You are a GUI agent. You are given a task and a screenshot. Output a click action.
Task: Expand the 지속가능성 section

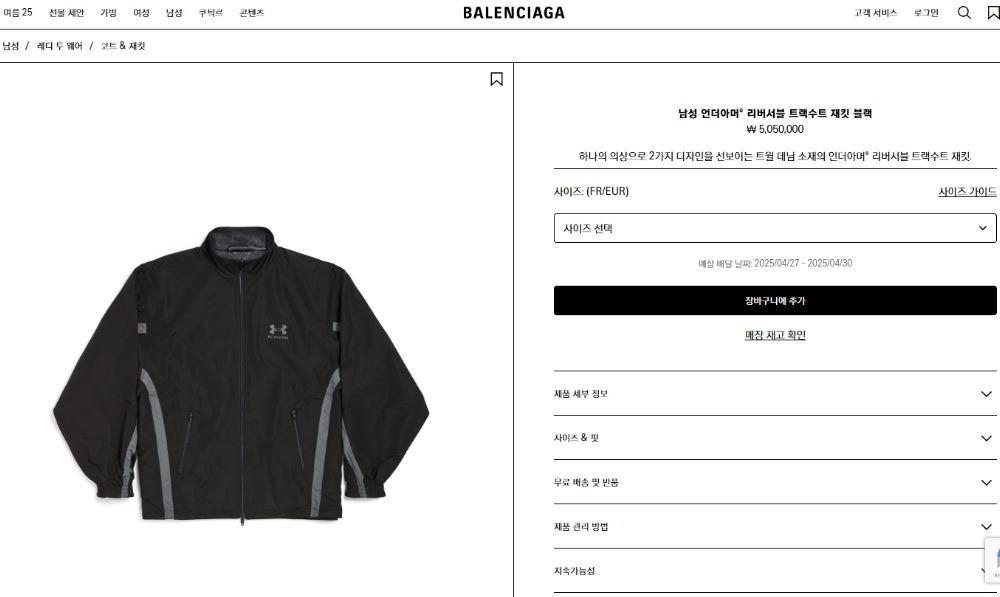(775, 571)
